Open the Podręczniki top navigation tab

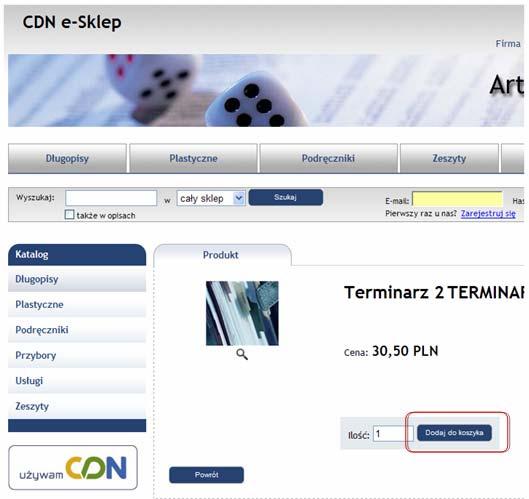(328, 158)
